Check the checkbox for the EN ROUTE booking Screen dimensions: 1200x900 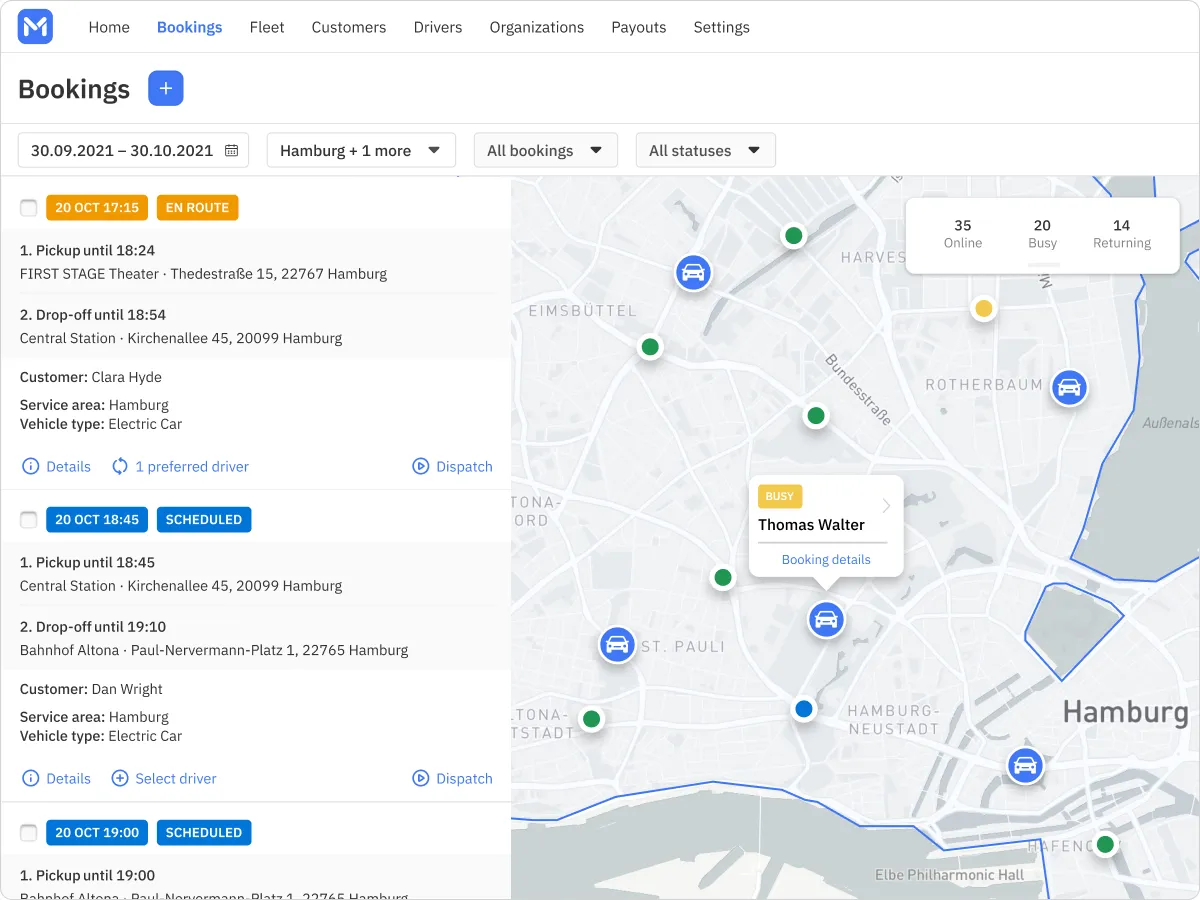(29, 207)
